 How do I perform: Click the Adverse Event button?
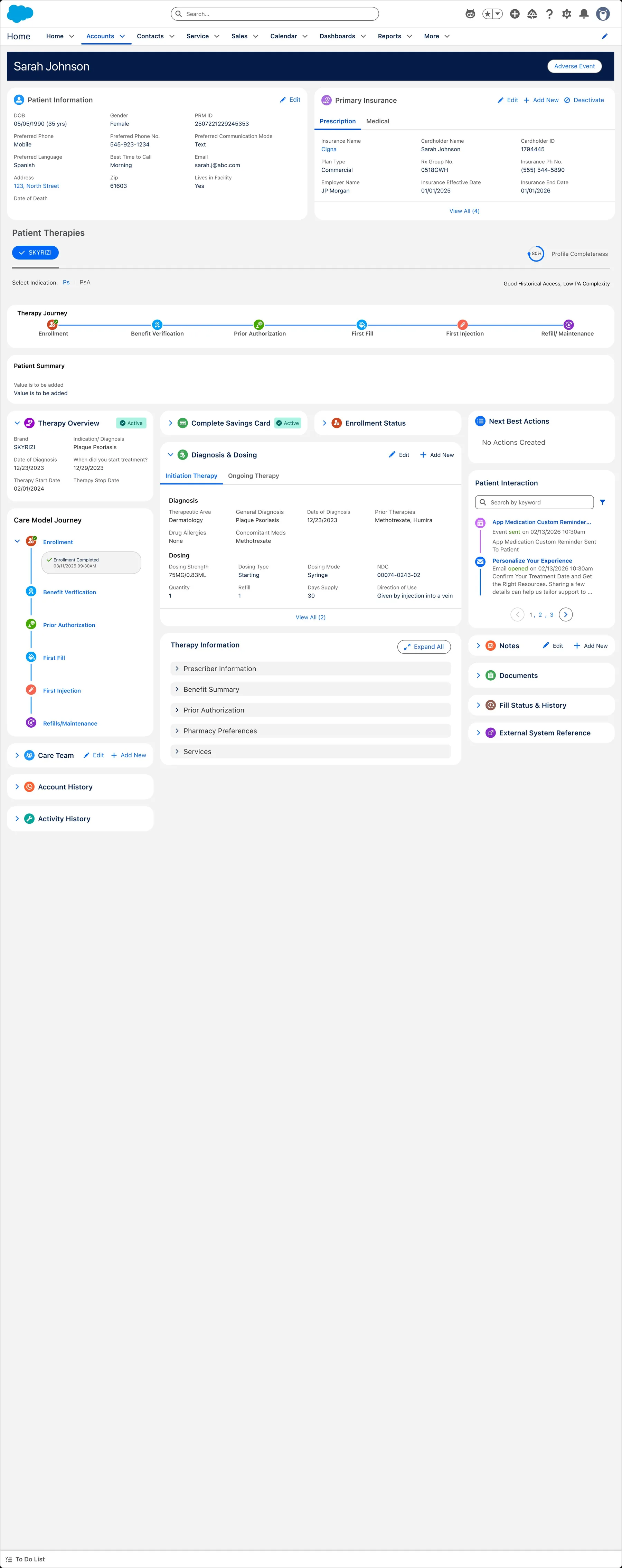pos(575,66)
